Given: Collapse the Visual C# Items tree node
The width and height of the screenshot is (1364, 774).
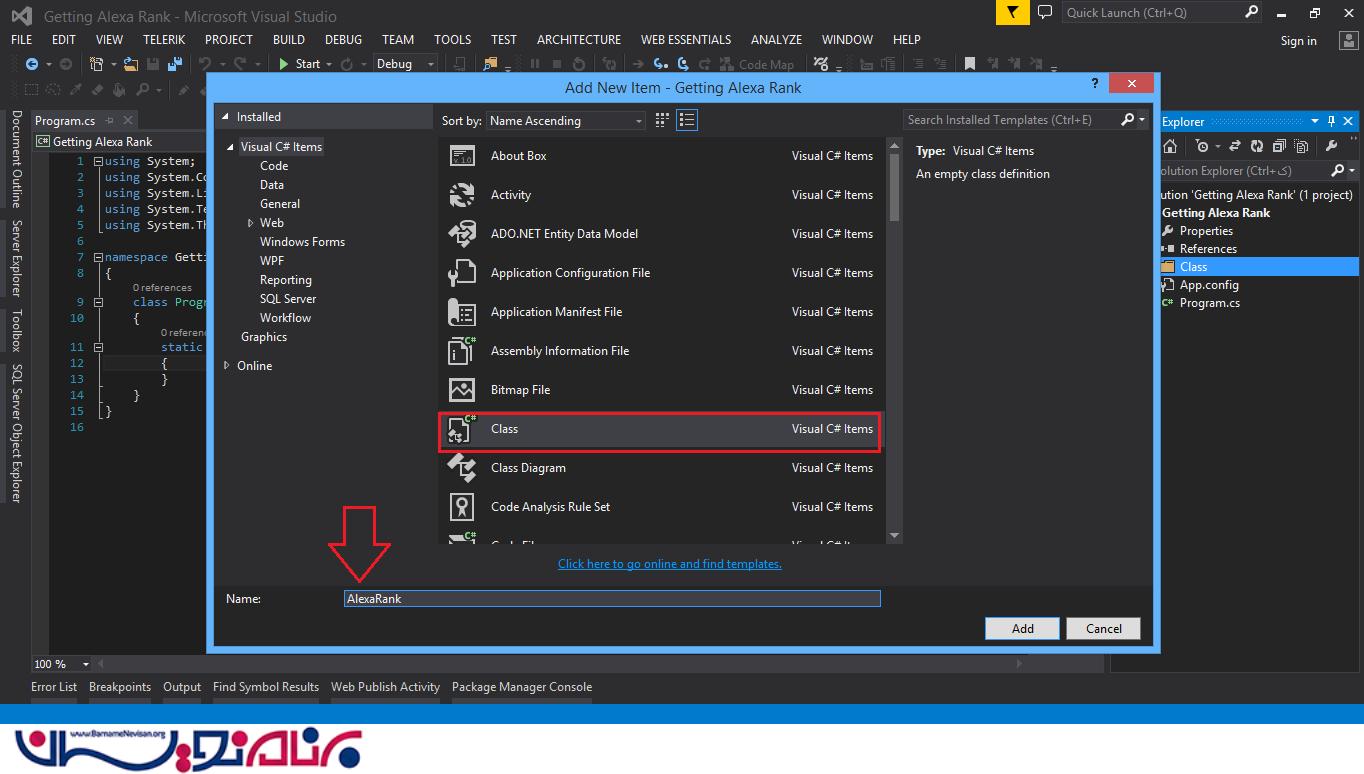Looking at the screenshot, I should tap(231, 147).
